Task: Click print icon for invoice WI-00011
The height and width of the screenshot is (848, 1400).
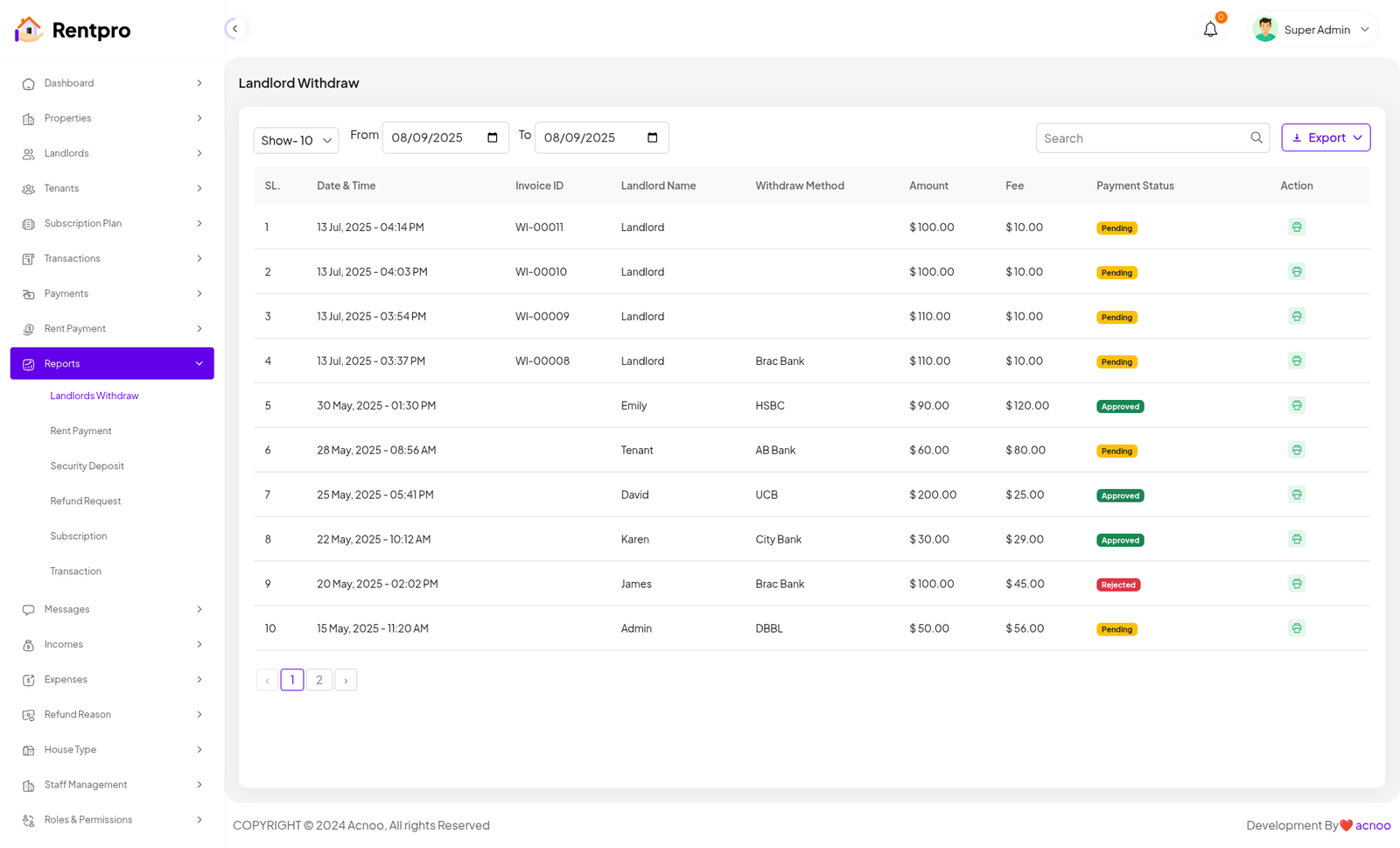Action: [x=1296, y=228]
